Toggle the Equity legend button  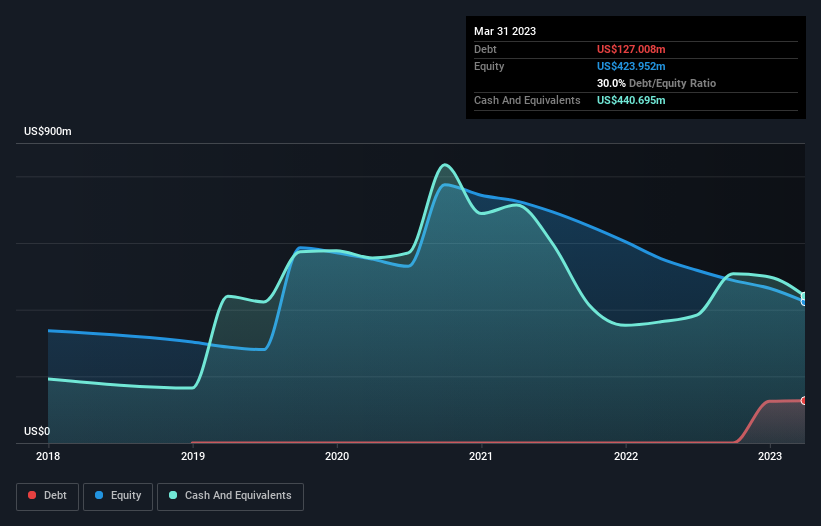[118, 496]
